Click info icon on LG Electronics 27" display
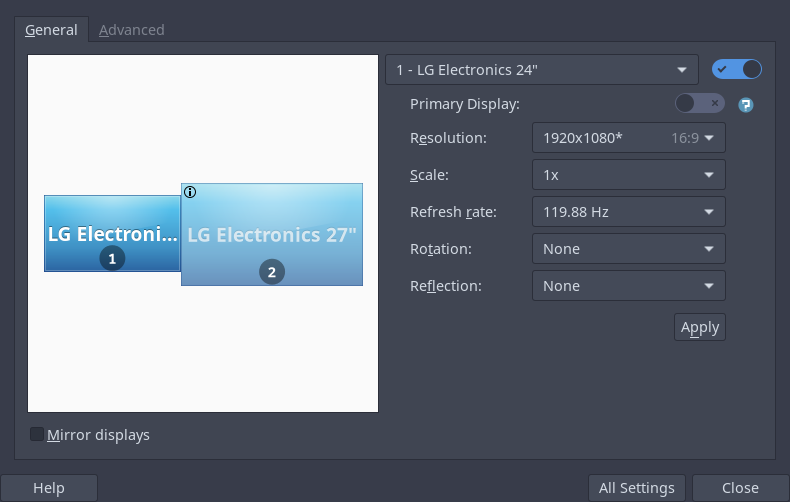The width and height of the screenshot is (790, 502). pos(190,192)
